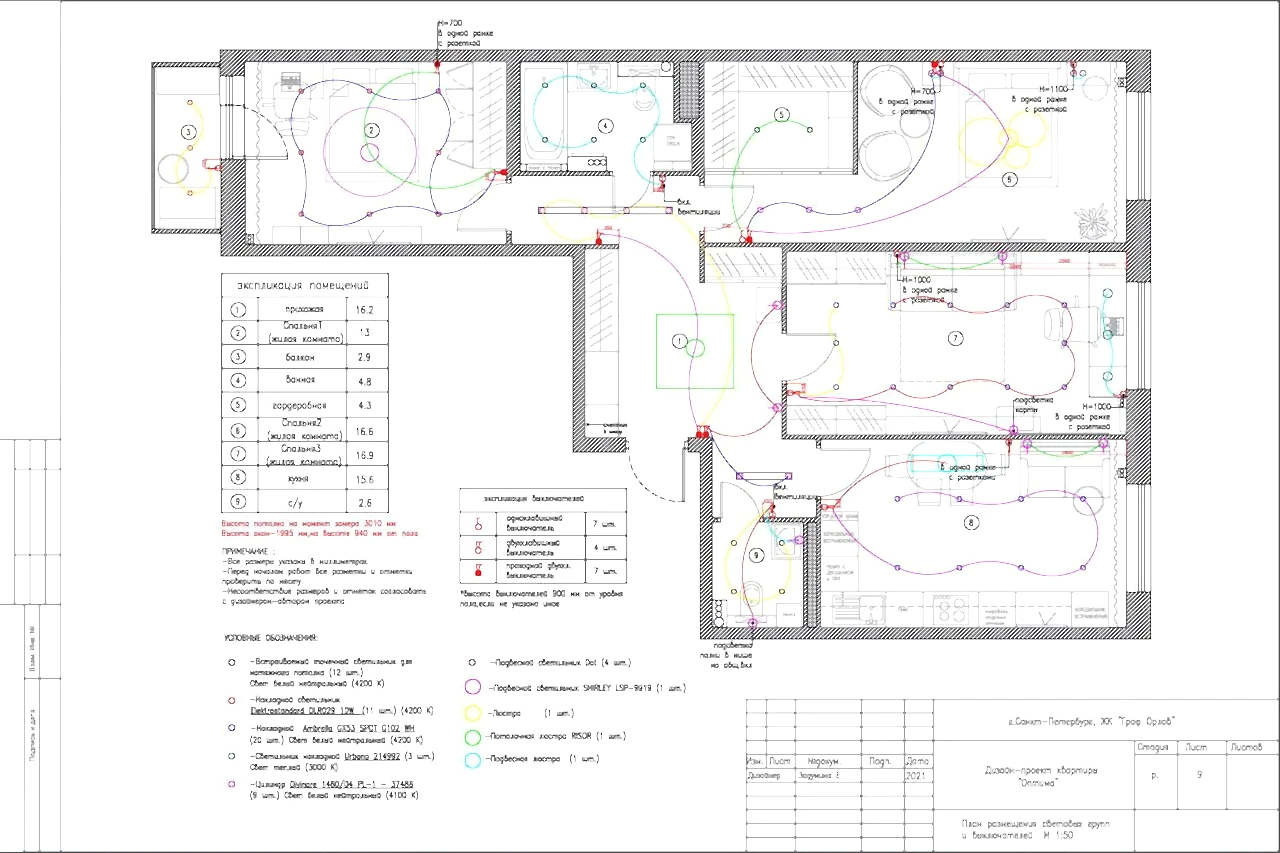Select room marker 4 in bathroom on plan
This screenshot has height=853, width=1280.
(x=604, y=125)
